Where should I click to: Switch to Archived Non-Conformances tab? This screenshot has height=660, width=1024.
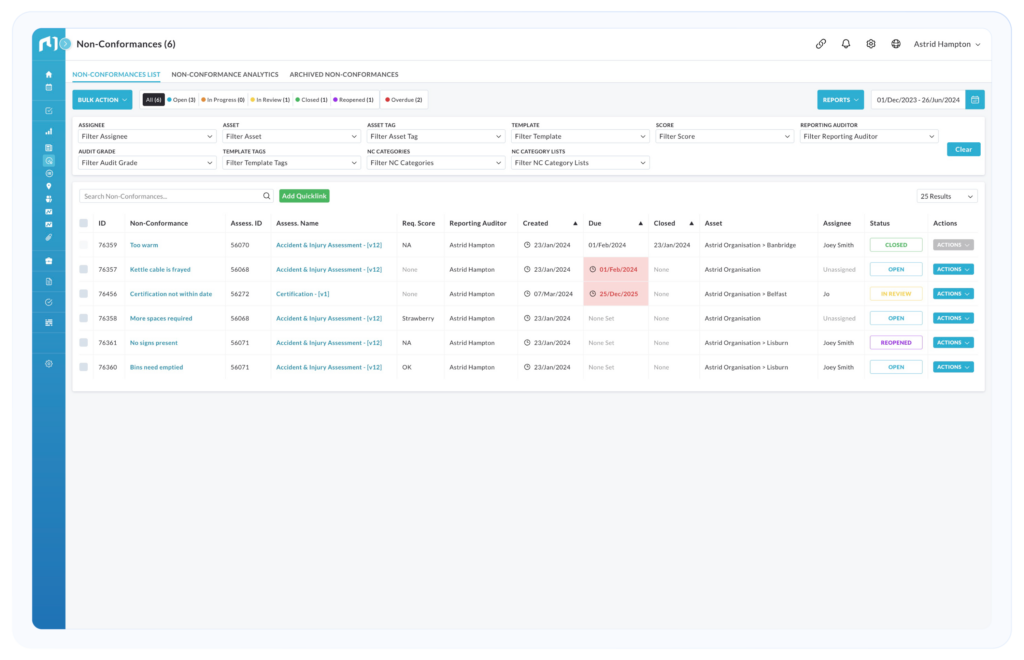(x=344, y=74)
